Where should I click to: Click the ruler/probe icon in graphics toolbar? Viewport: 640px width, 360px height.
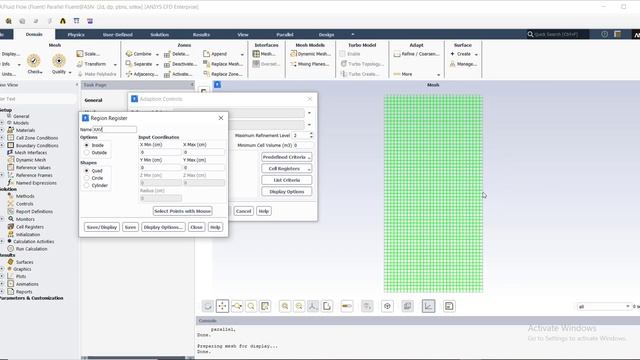(347, 306)
